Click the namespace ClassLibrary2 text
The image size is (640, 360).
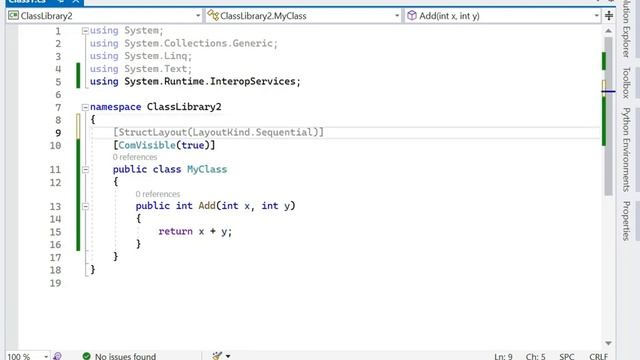(x=156, y=107)
